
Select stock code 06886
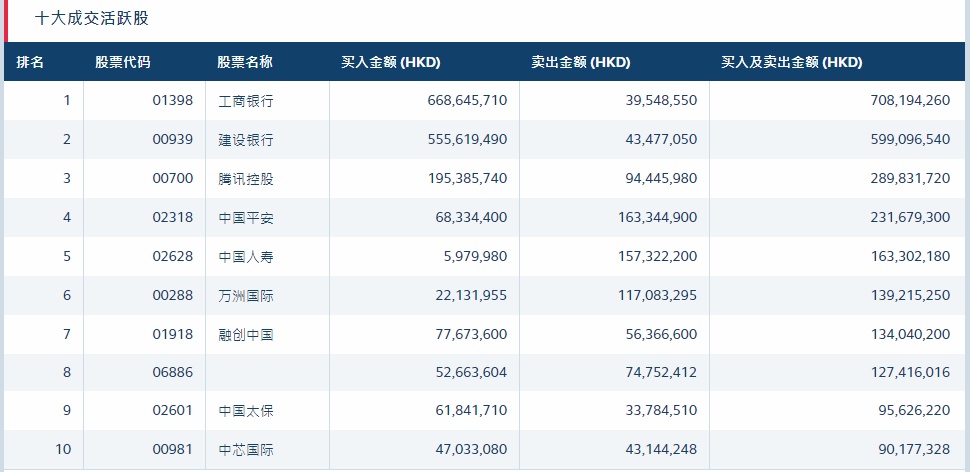click(x=173, y=372)
